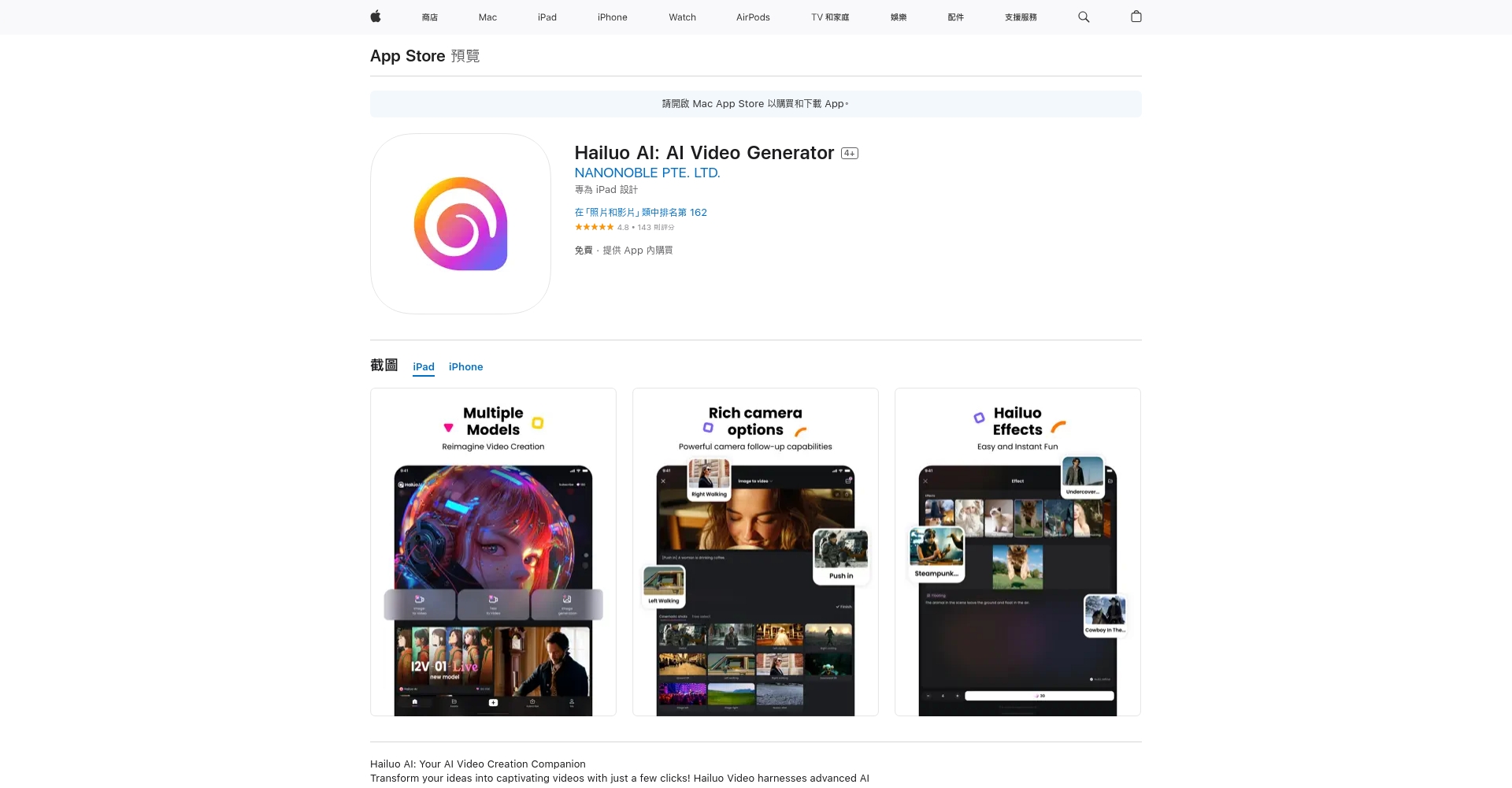
Task: Click 'Hailuo AI: Your AI Video Creation Companion' text
Action: tap(478, 764)
